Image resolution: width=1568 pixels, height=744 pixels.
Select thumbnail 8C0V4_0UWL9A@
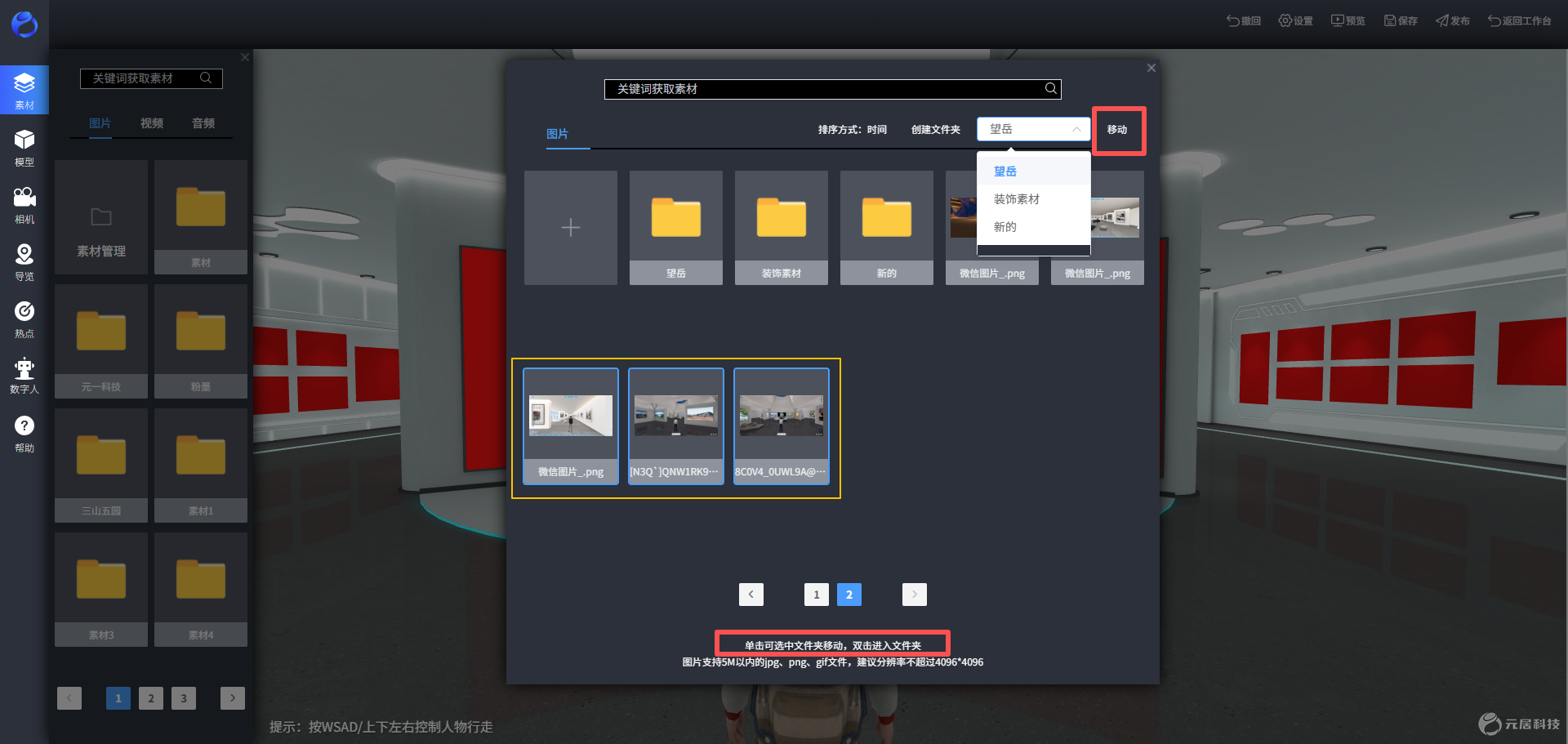[x=782, y=426]
